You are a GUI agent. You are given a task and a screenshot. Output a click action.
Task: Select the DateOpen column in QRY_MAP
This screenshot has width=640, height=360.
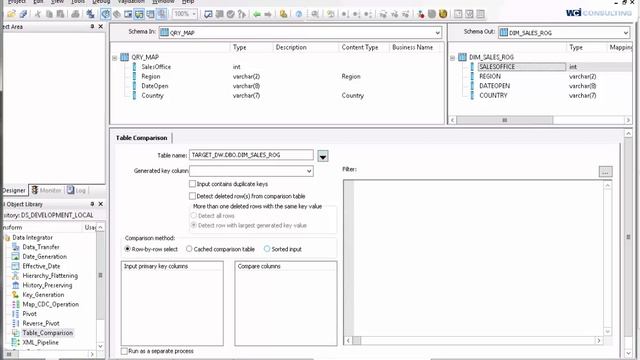coord(155,86)
